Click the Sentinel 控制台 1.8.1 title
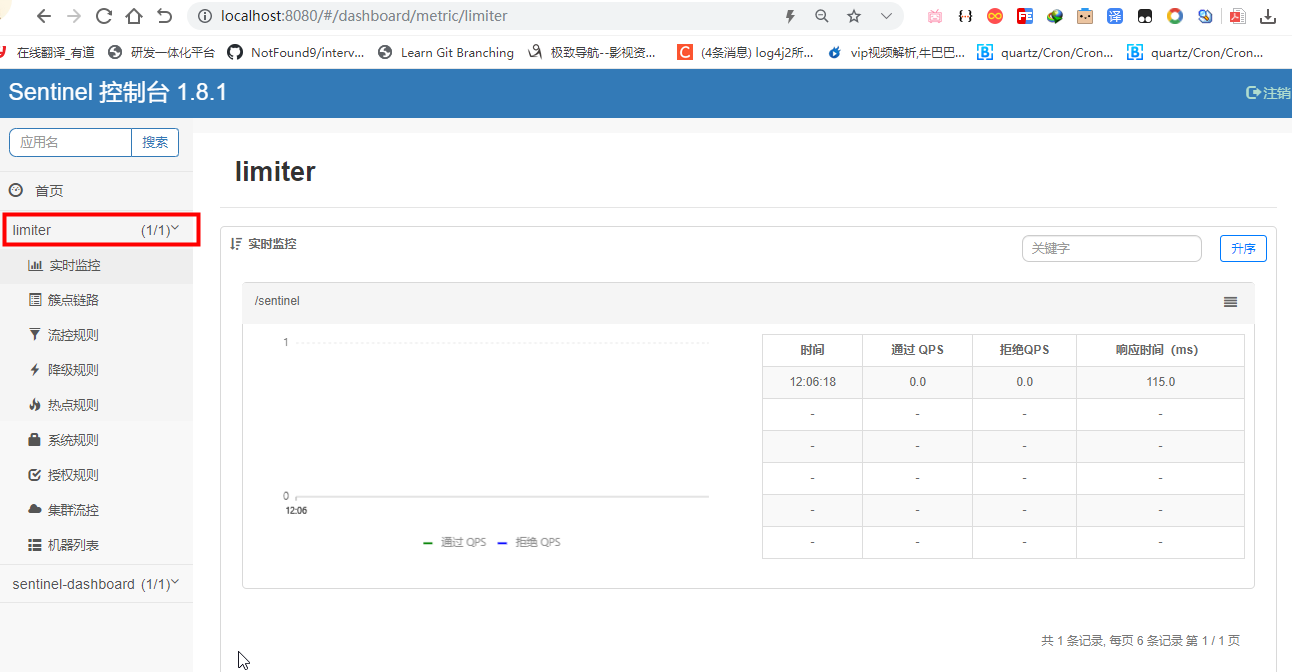The height and width of the screenshot is (672, 1292). (x=118, y=93)
